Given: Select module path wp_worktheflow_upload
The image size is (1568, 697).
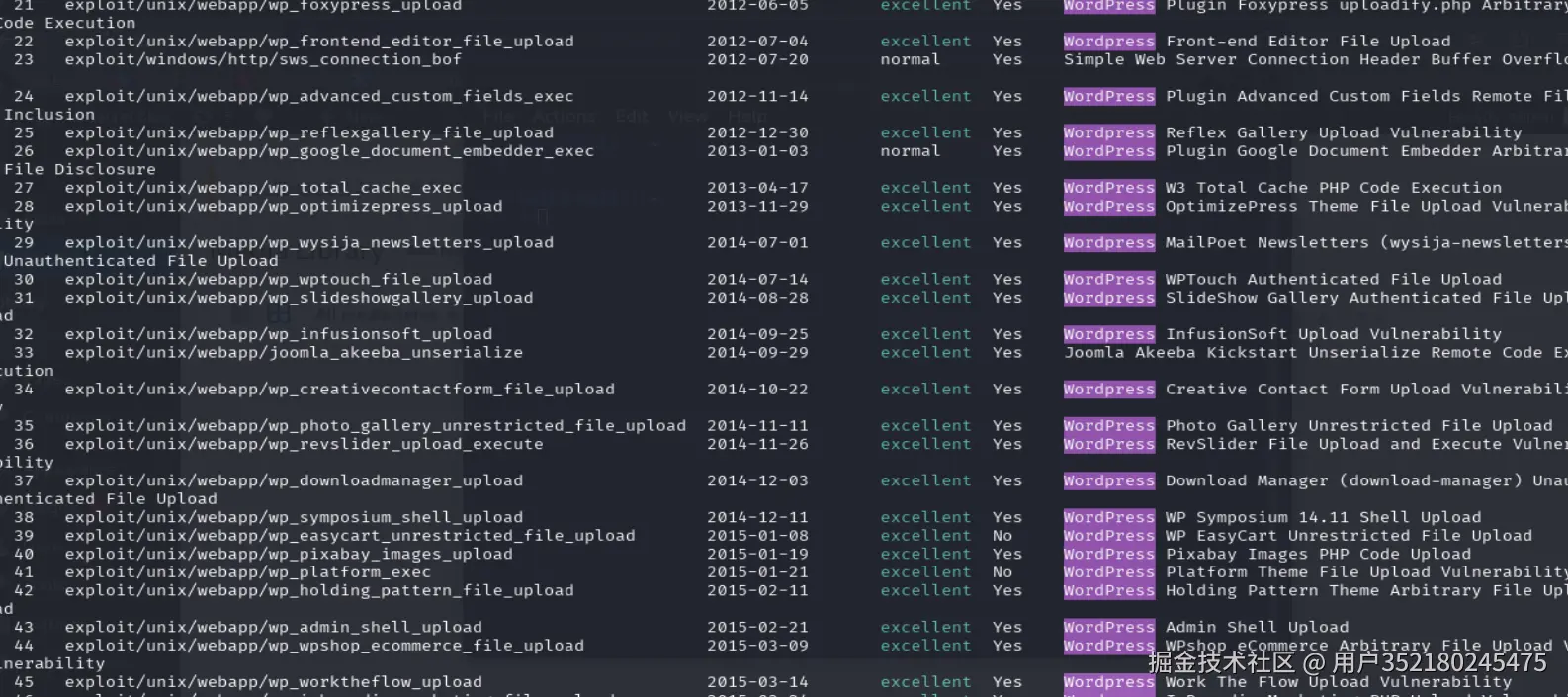Looking at the screenshot, I should pyautogui.click(x=274, y=682).
